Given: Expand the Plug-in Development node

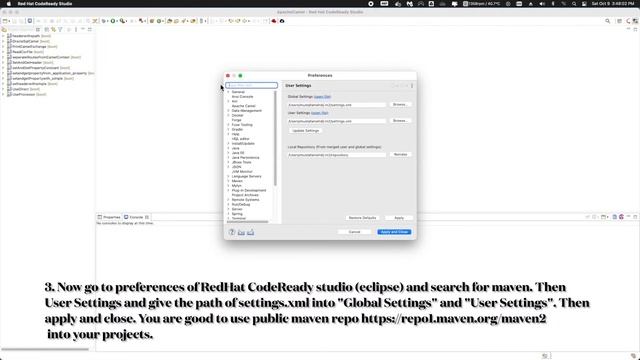Looking at the screenshot, I should point(229,191).
